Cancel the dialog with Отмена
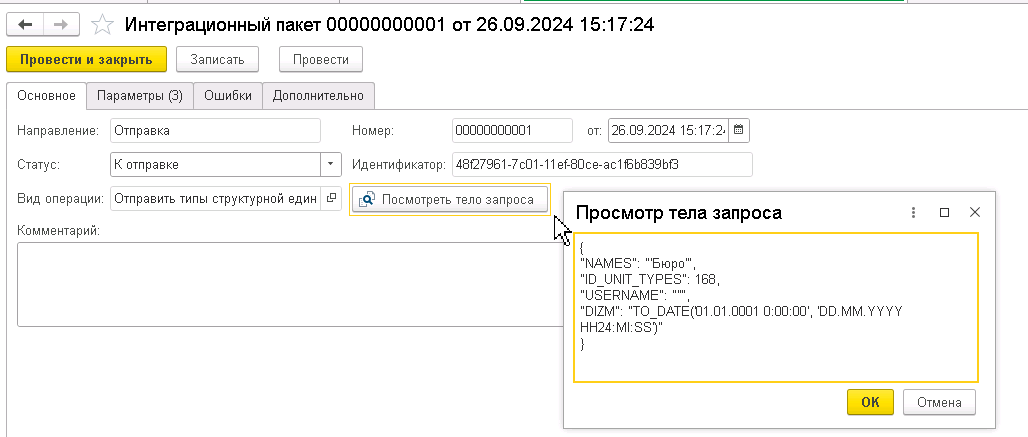The height and width of the screenshot is (437, 1028). point(939,402)
